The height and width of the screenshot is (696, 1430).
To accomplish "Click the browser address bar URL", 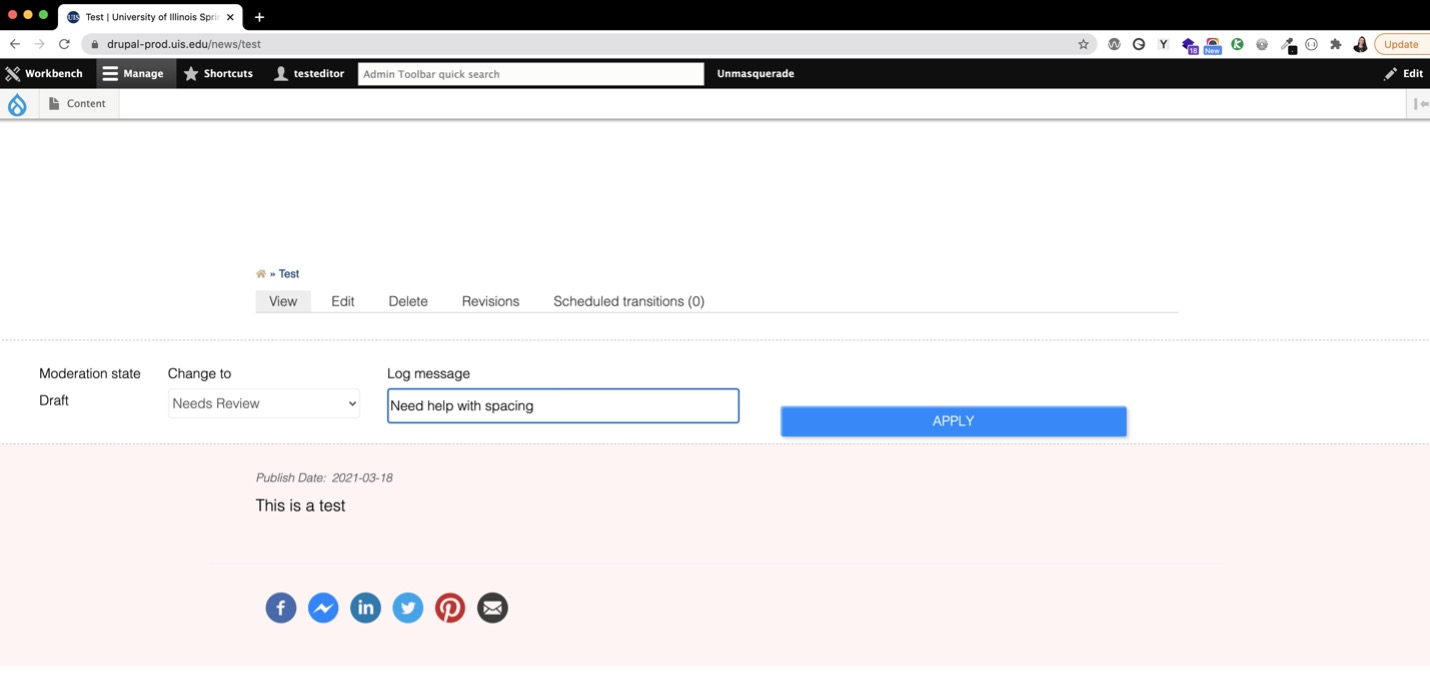I will 184,44.
